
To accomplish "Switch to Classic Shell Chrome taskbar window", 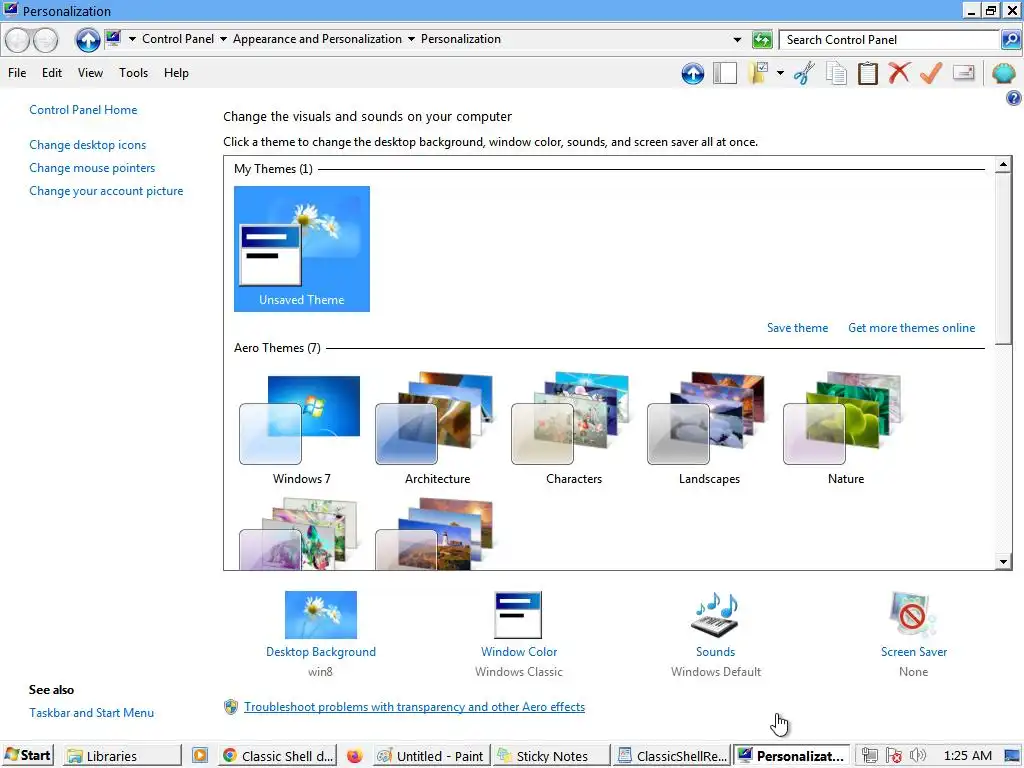I will click(278, 756).
